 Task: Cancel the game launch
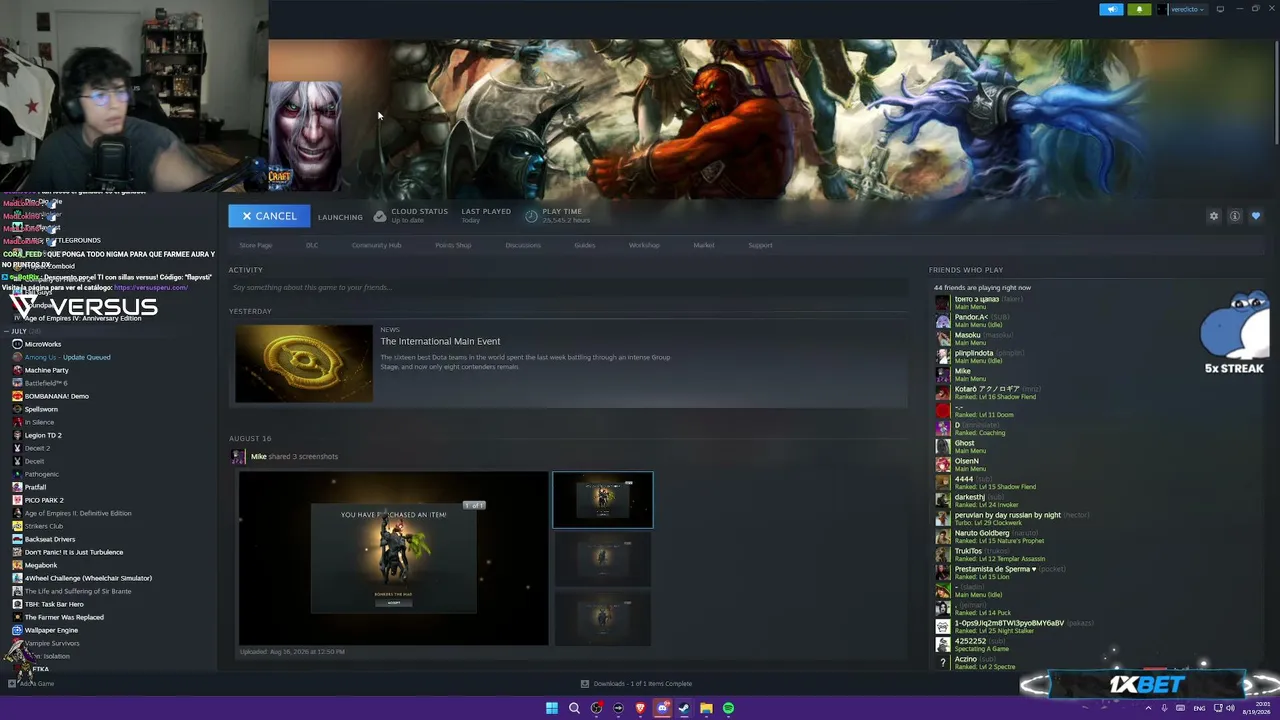tap(269, 216)
